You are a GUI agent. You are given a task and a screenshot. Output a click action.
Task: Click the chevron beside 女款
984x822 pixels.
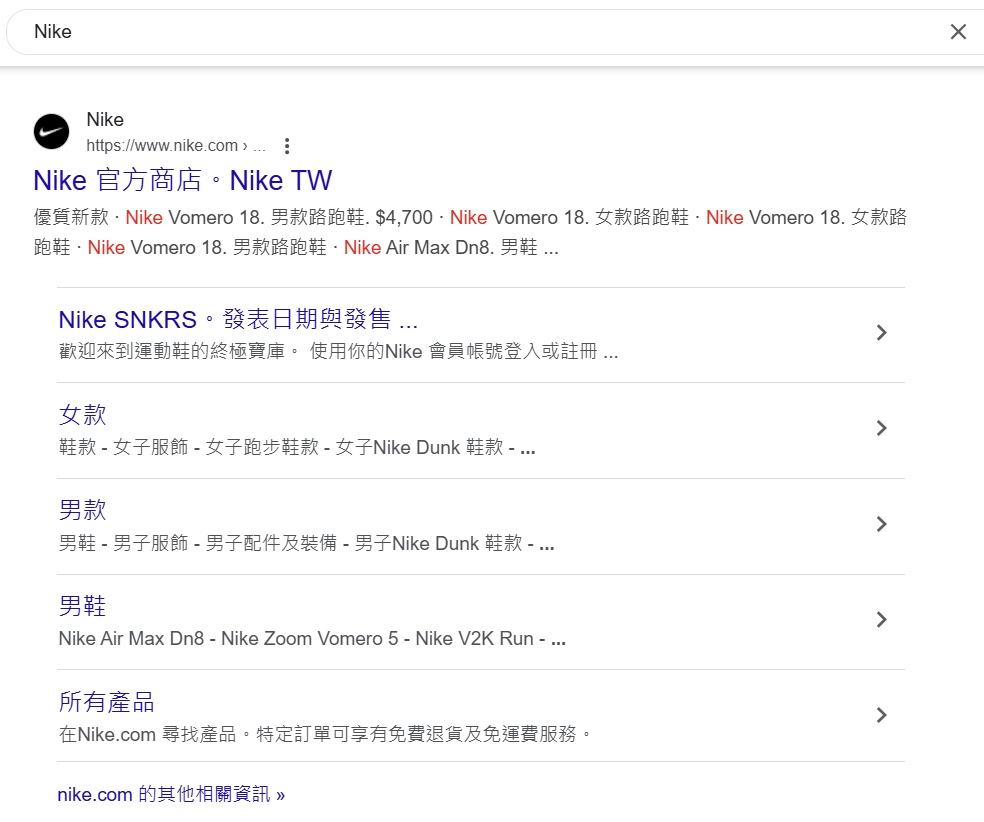pyautogui.click(x=881, y=429)
